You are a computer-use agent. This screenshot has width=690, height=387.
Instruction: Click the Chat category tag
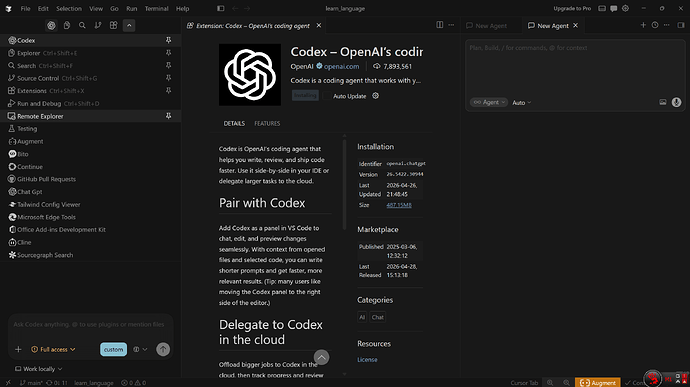[378, 317]
